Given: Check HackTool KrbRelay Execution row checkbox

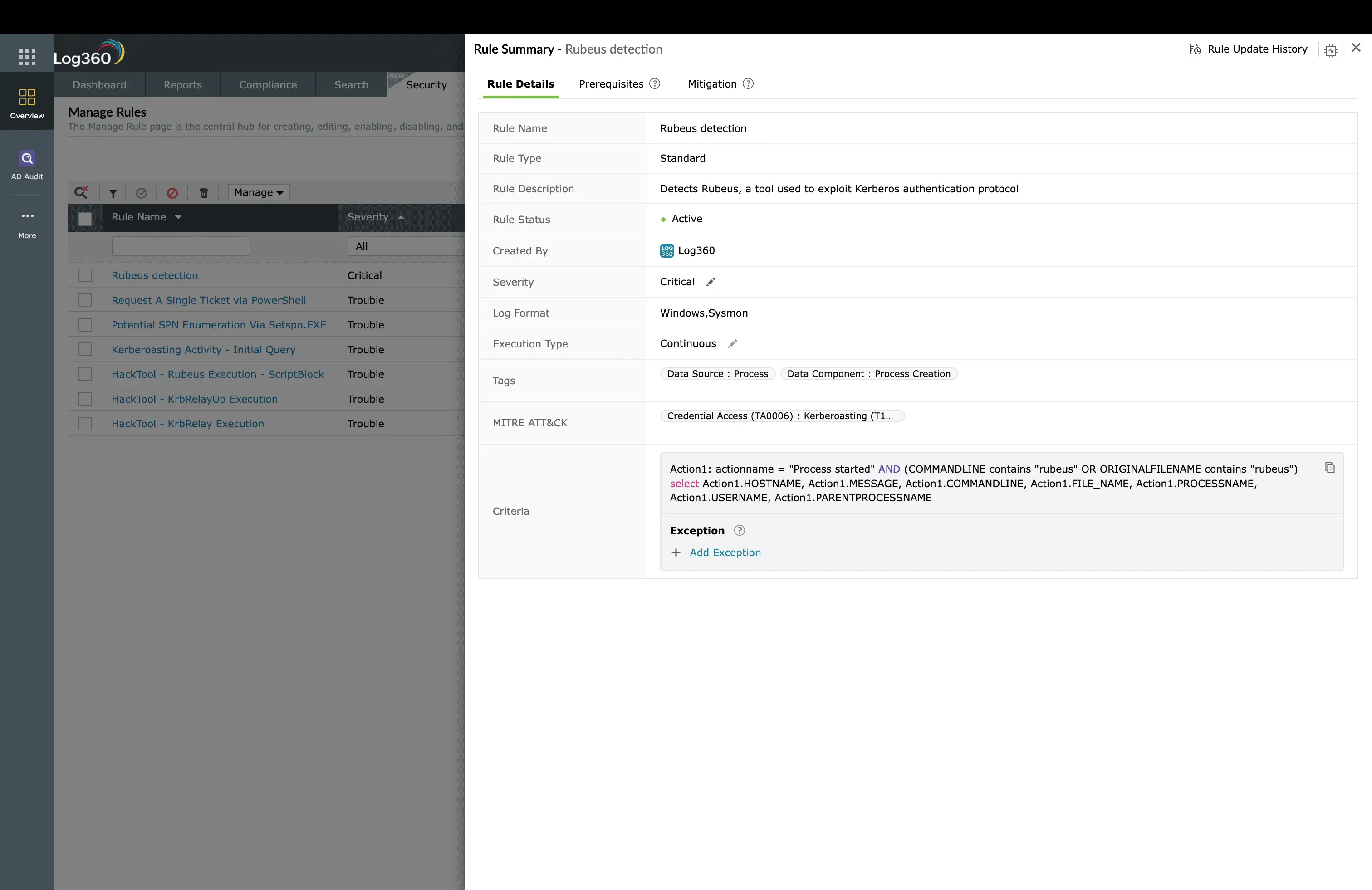Looking at the screenshot, I should tap(85, 424).
